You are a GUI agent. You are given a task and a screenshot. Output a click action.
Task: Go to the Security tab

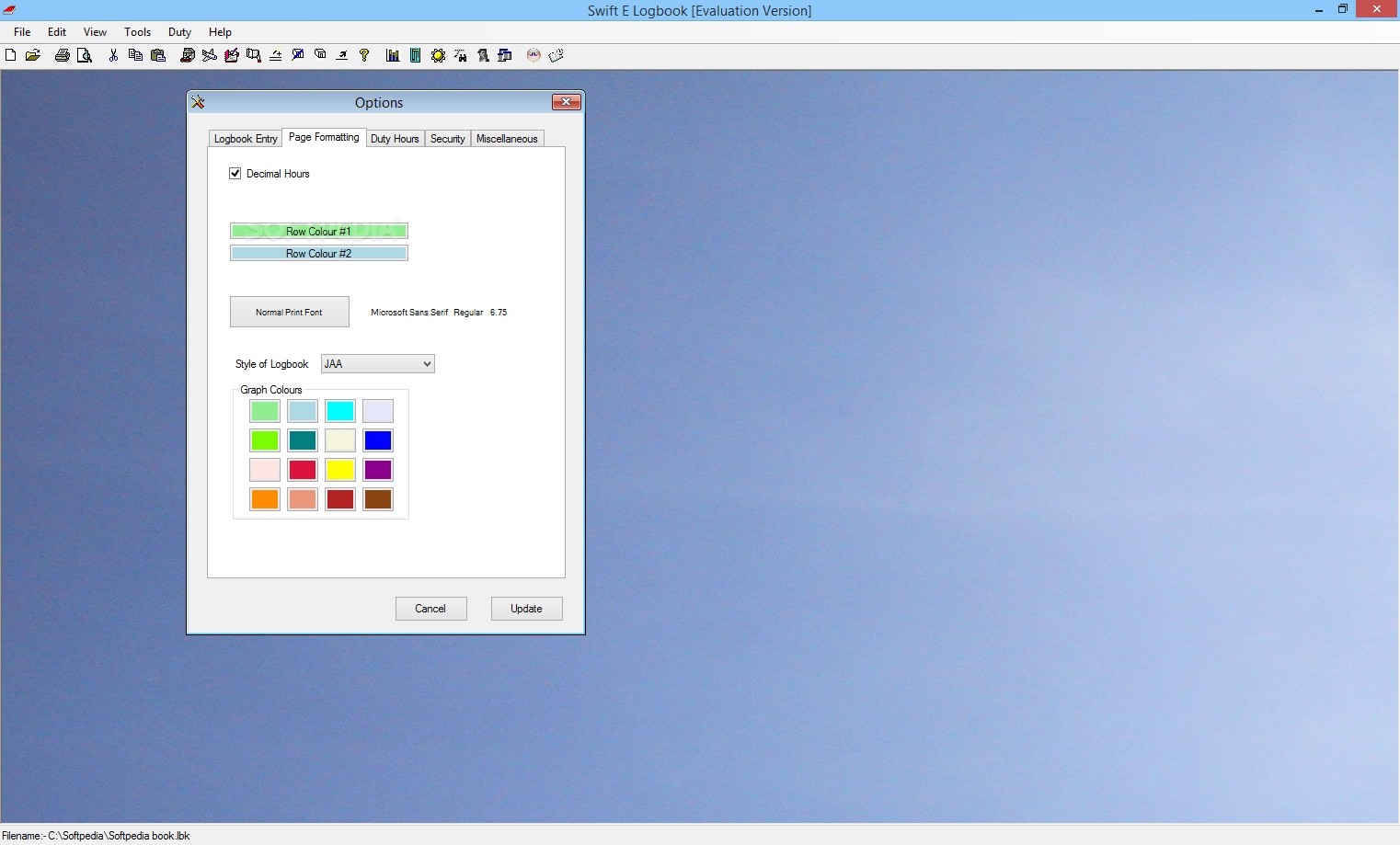click(448, 139)
